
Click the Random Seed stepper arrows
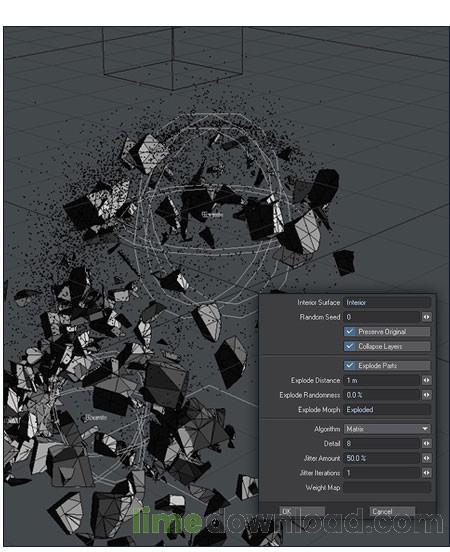pos(426,317)
